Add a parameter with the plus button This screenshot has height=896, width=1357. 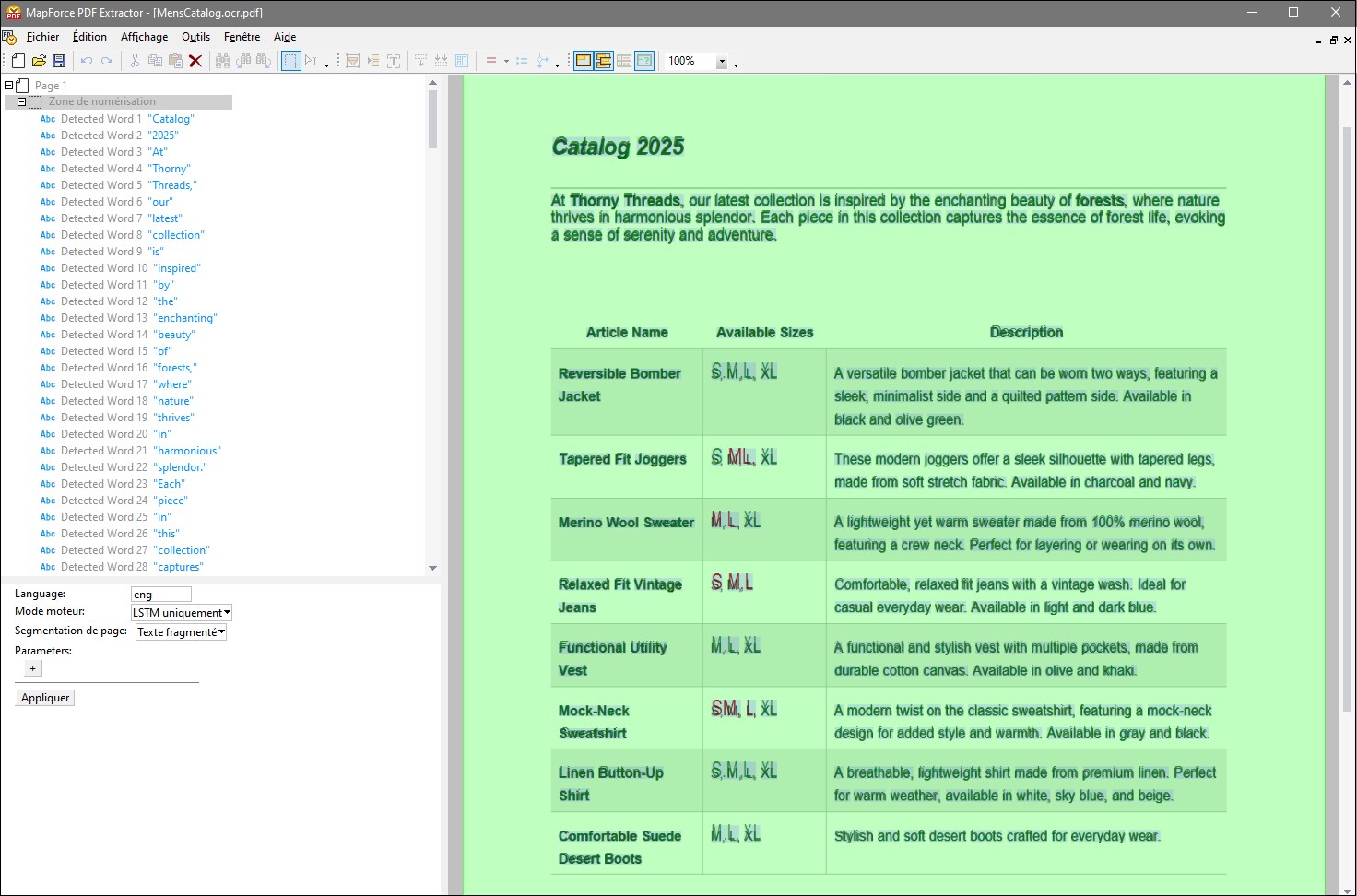pyautogui.click(x=33, y=668)
